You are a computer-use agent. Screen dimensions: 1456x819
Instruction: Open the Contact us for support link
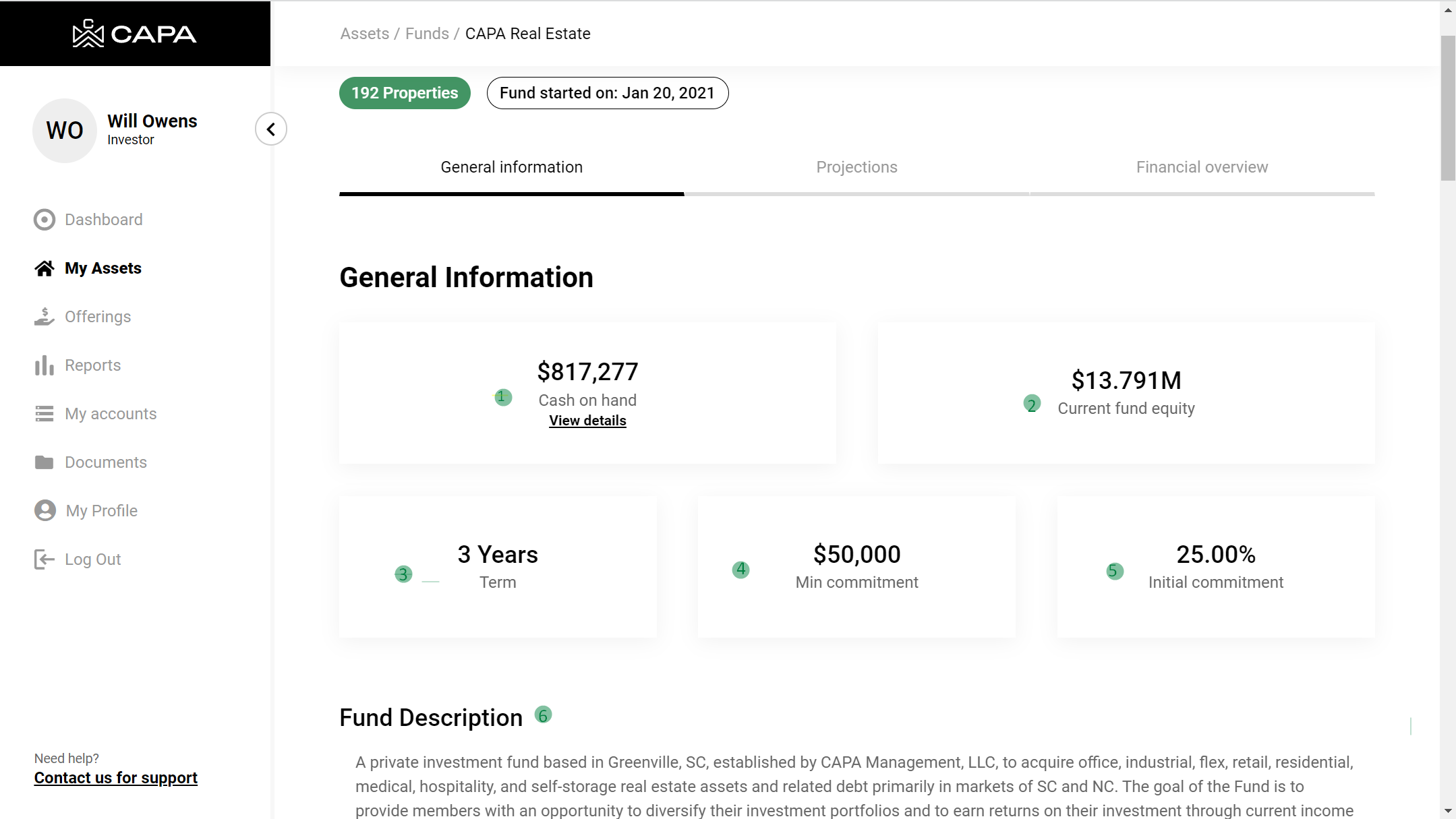coord(115,778)
